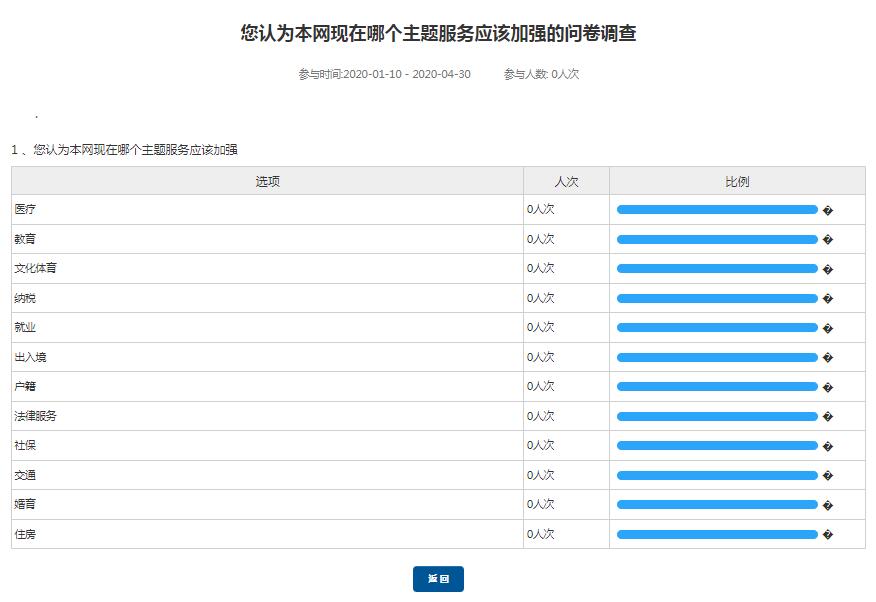The height and width of the screenshot is (602, 876).
Task: Click the progress bar for 户籍
Action: coord(717,387)
